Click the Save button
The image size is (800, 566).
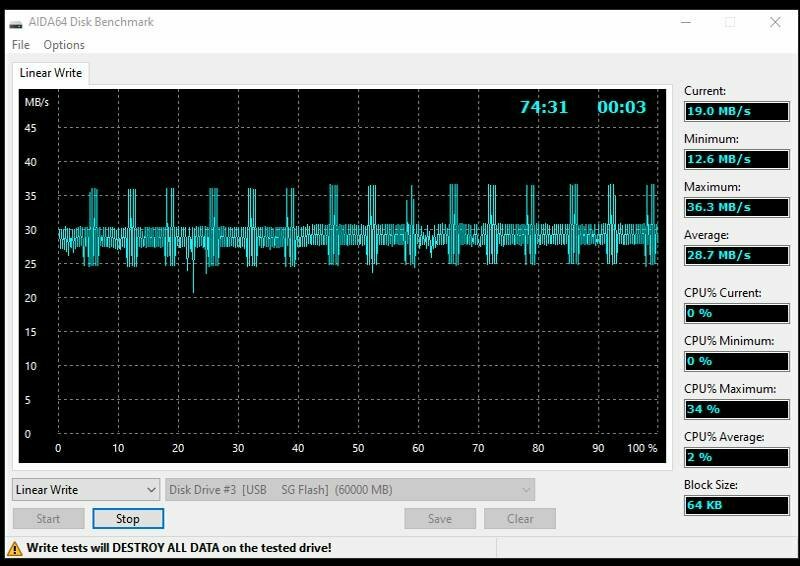coord(440,519)
